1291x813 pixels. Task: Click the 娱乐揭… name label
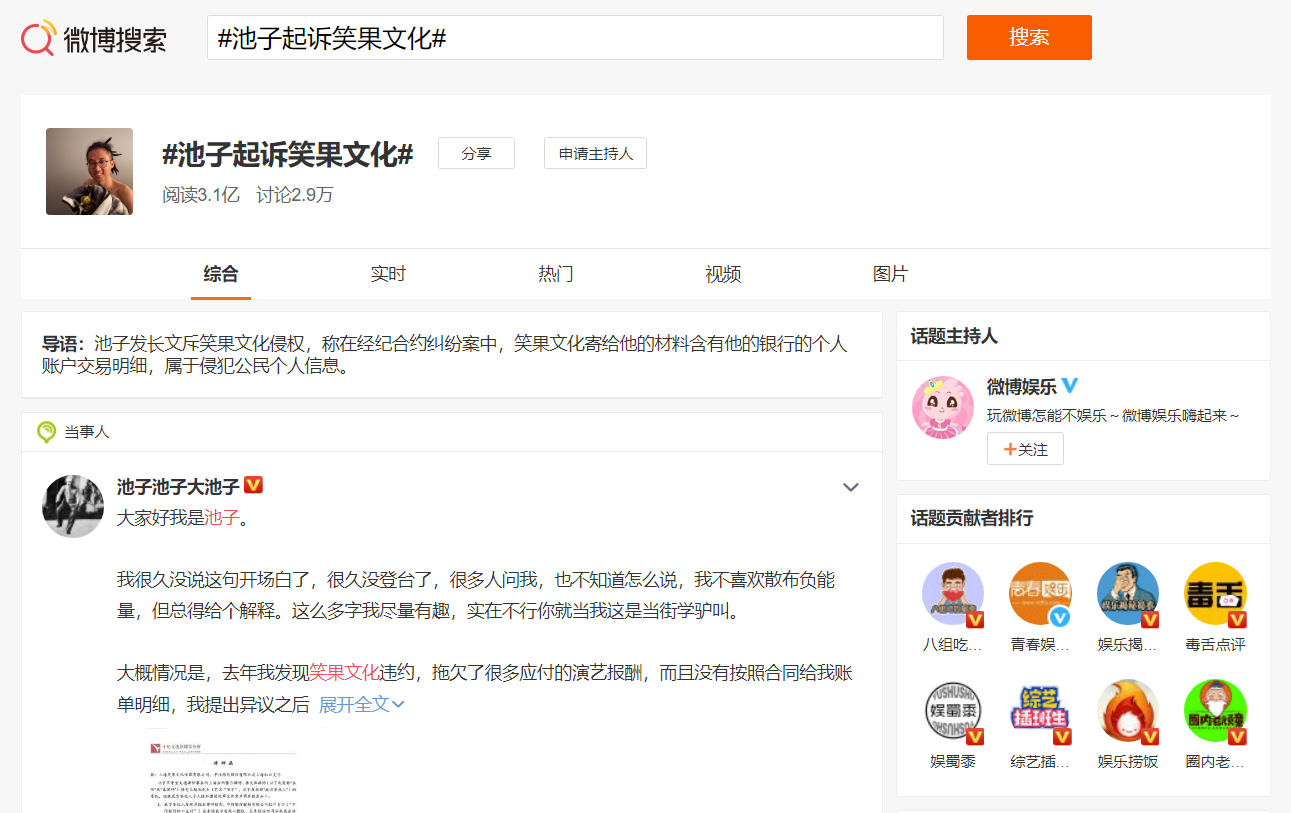[x=1127, y=645]
